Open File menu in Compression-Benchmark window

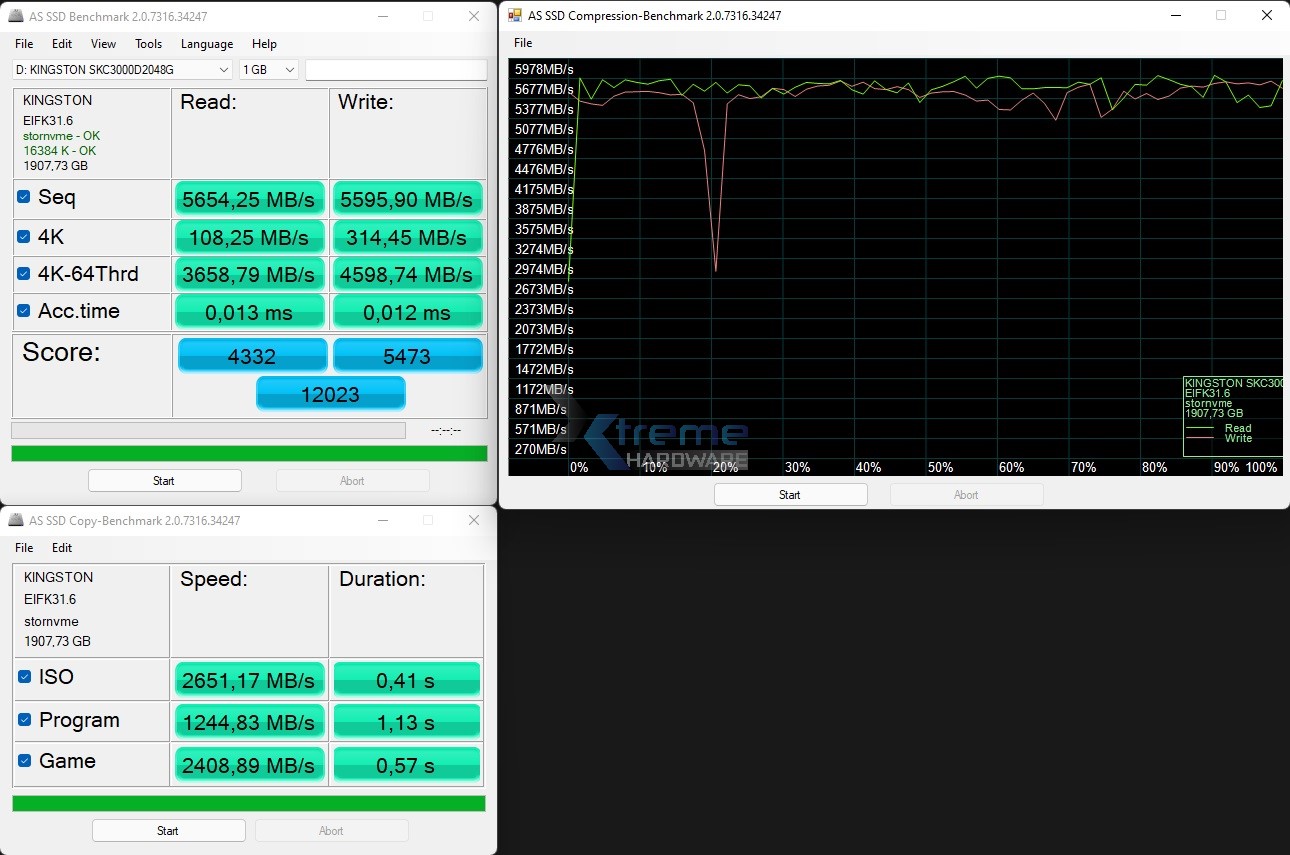(523, 43)
